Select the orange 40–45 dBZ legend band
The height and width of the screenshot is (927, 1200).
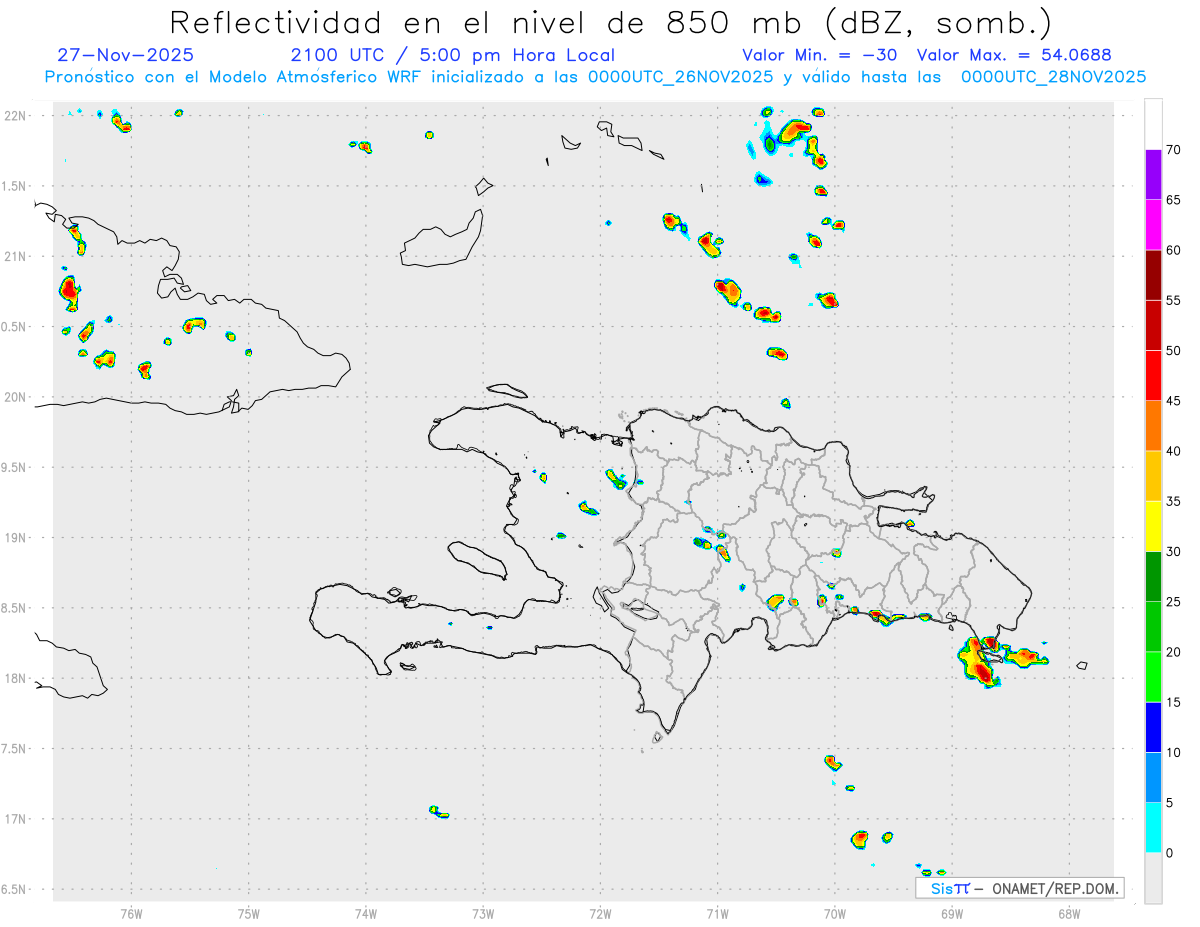click(x=1153, y=426)
